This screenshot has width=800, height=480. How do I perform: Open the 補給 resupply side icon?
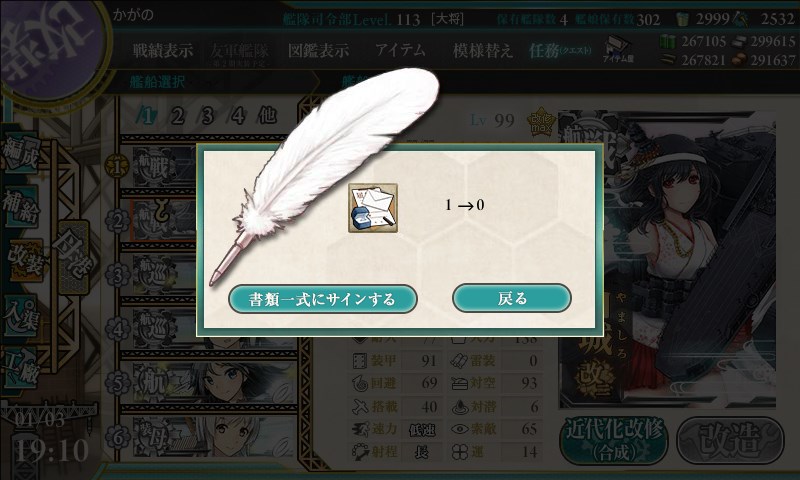point(21,208)
